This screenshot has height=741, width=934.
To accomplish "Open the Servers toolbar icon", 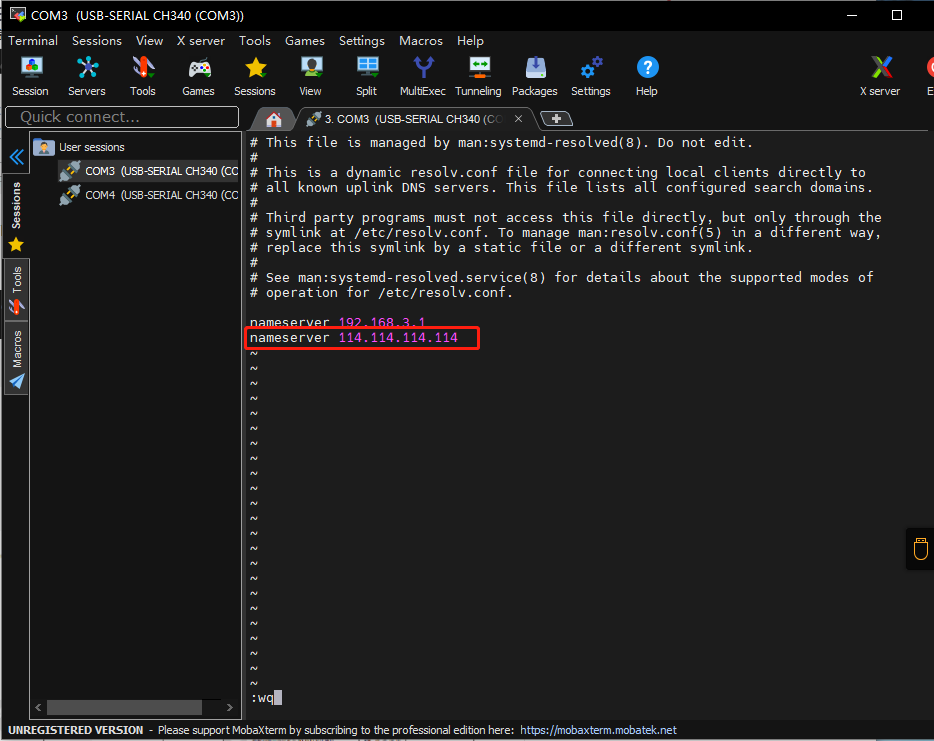I will 87,76.
